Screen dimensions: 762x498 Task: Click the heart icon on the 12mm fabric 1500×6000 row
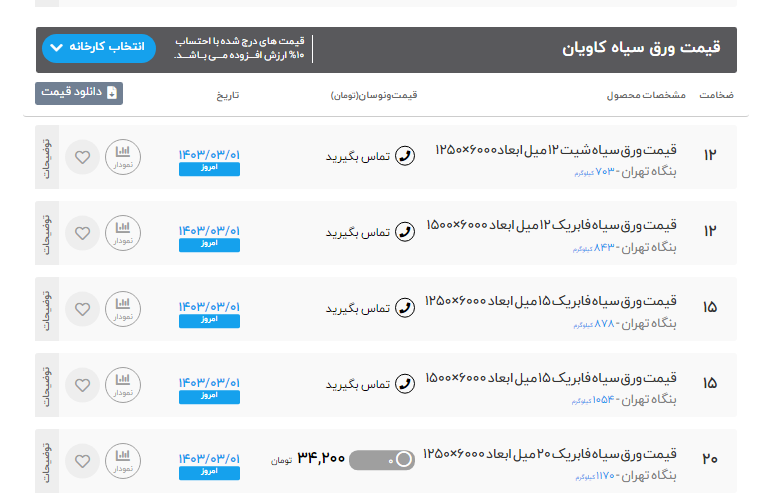pyautogui.click(x=83, y=233)
